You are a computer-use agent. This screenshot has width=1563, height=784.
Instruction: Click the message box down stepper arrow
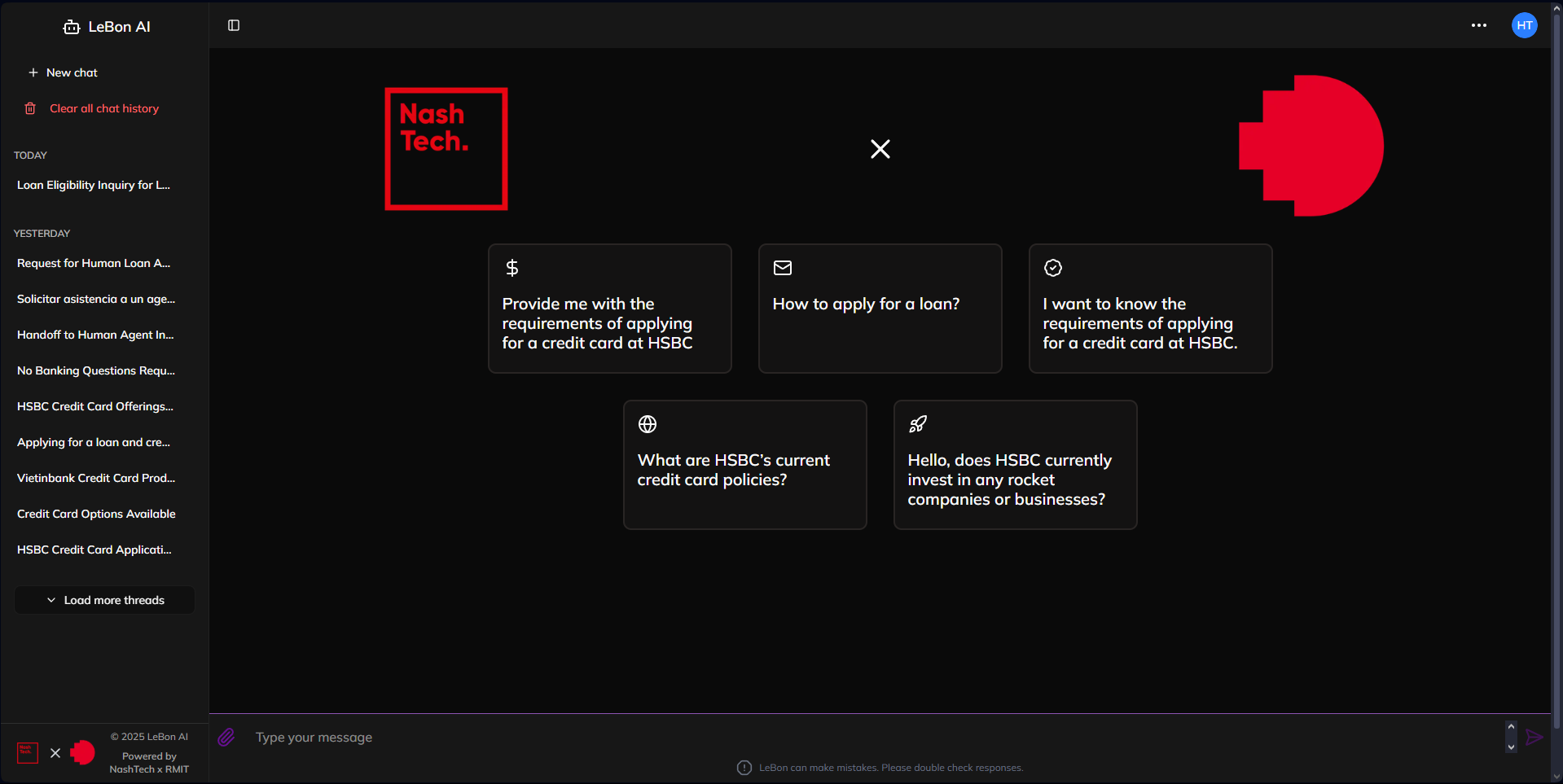point(1511,747)
